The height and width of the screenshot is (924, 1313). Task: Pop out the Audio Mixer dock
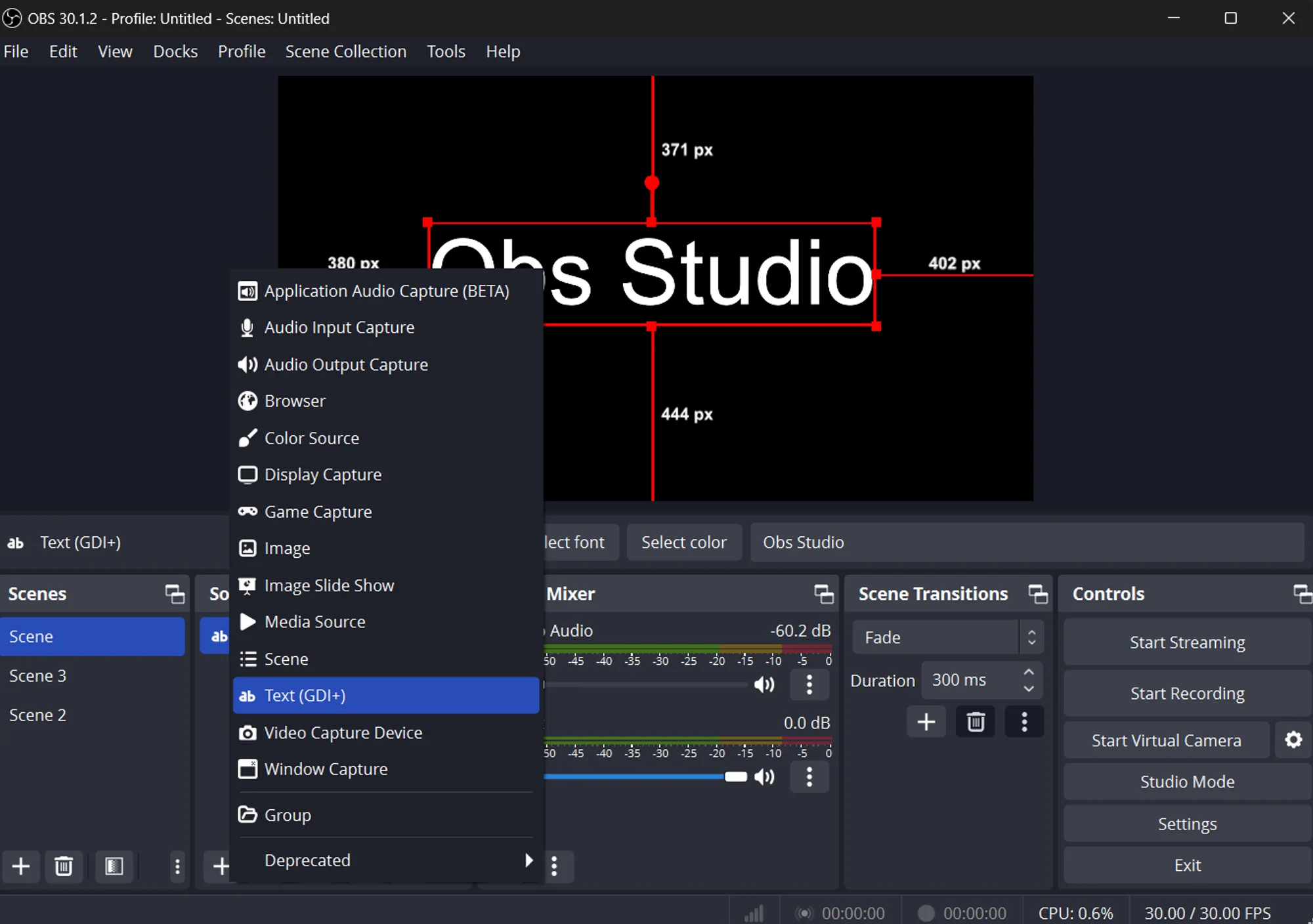tap(824, 594)
